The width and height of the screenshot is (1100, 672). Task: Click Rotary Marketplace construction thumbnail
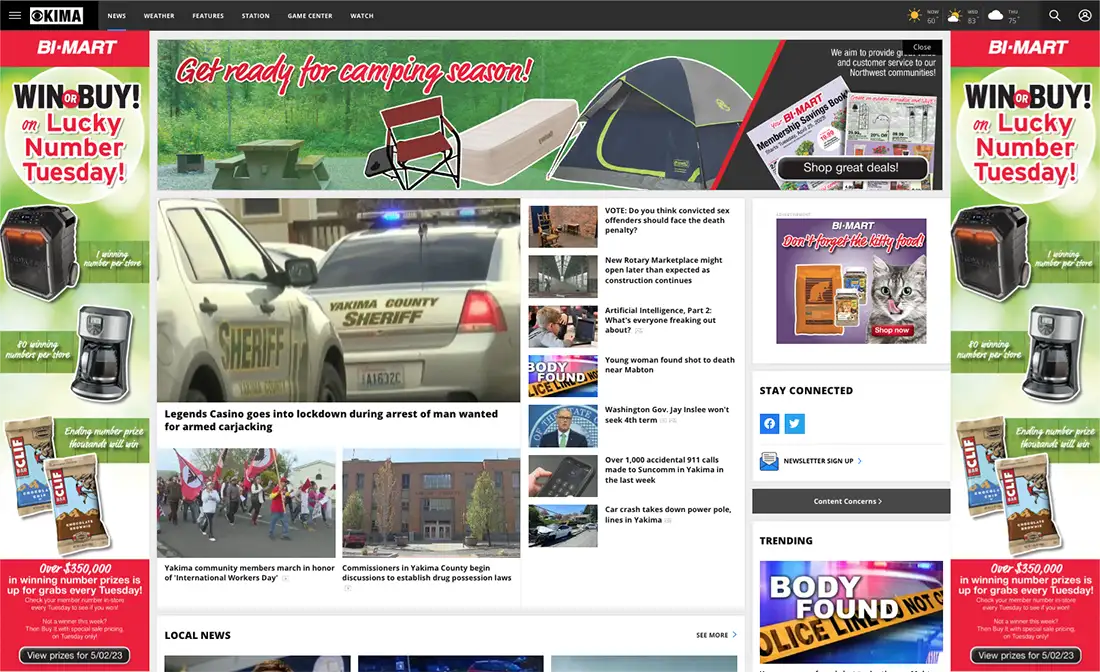(x=563, y=276)
